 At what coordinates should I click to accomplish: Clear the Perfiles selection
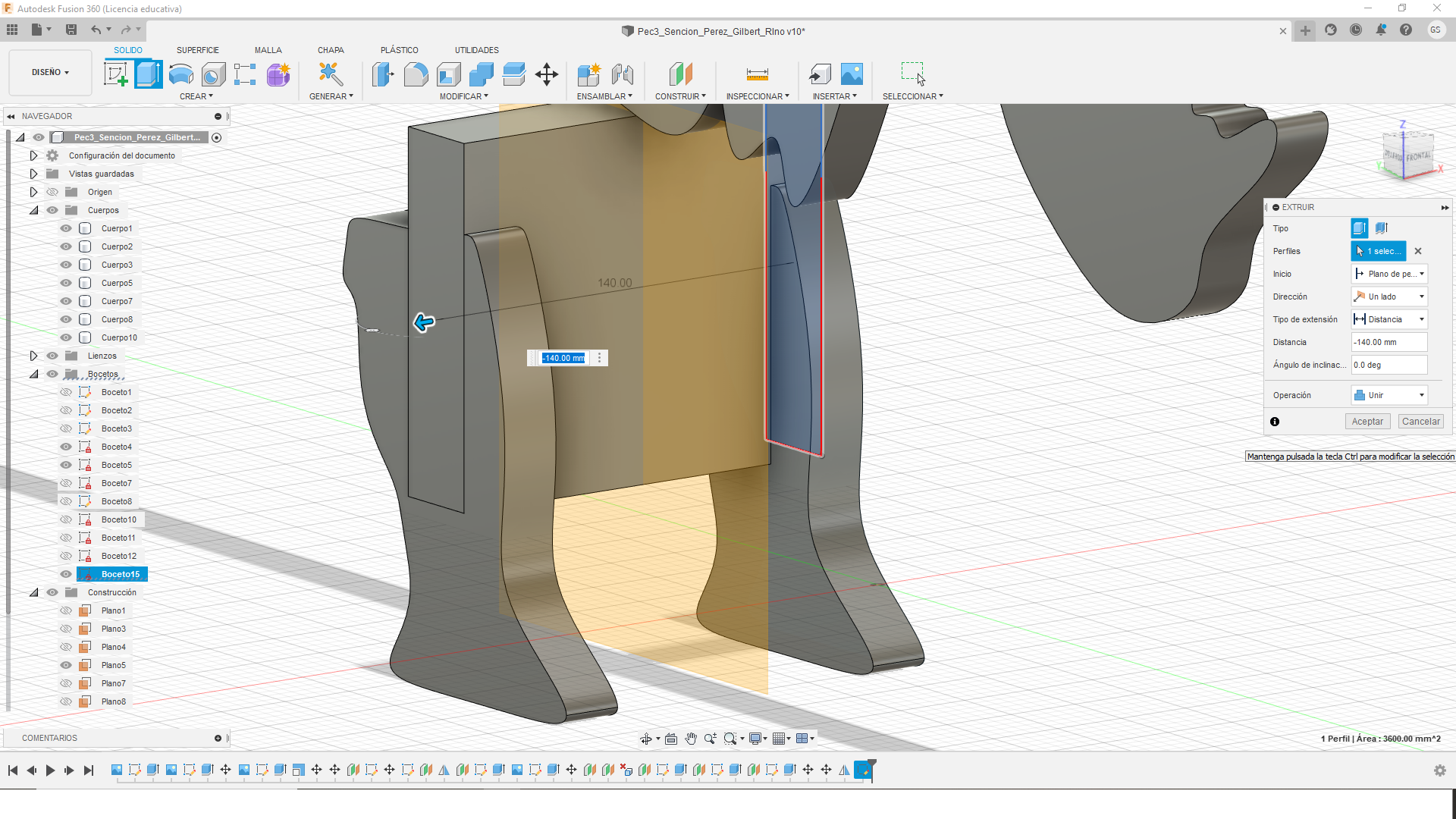[x=1418, y=251]
